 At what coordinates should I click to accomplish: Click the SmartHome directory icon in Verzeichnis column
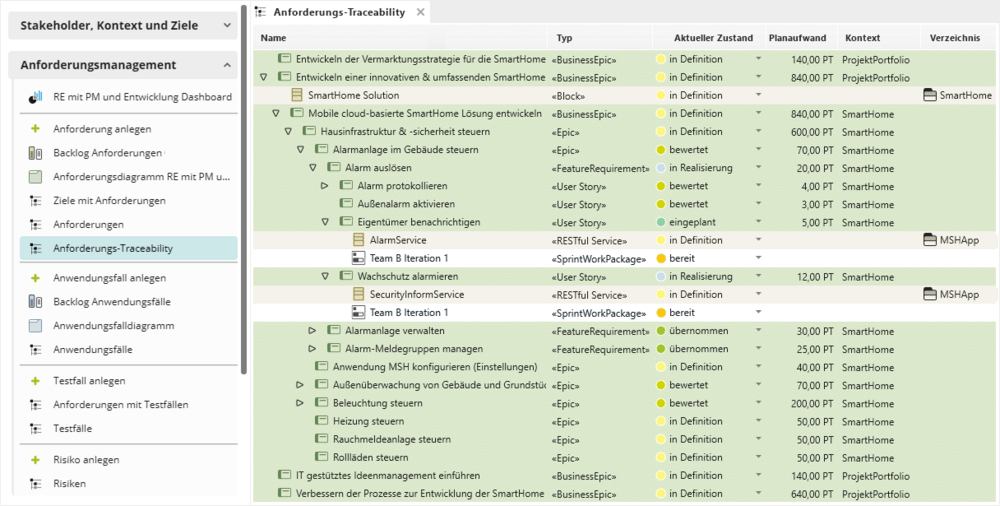click(x=929, y=95)
